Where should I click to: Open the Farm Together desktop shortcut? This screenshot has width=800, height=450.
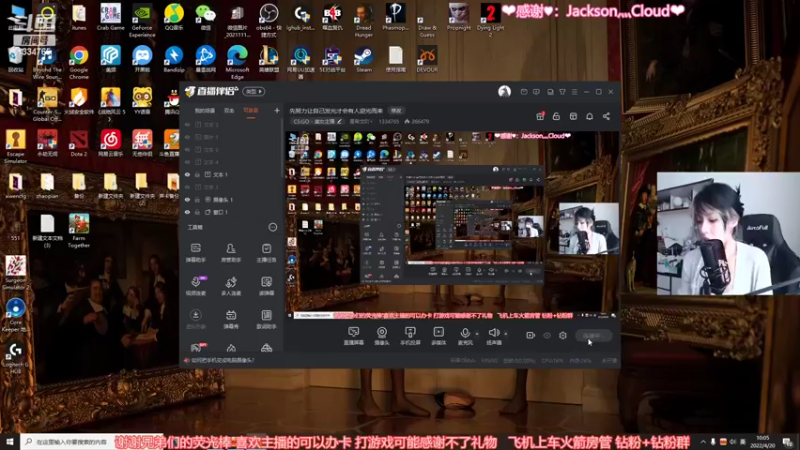(79, 231)
